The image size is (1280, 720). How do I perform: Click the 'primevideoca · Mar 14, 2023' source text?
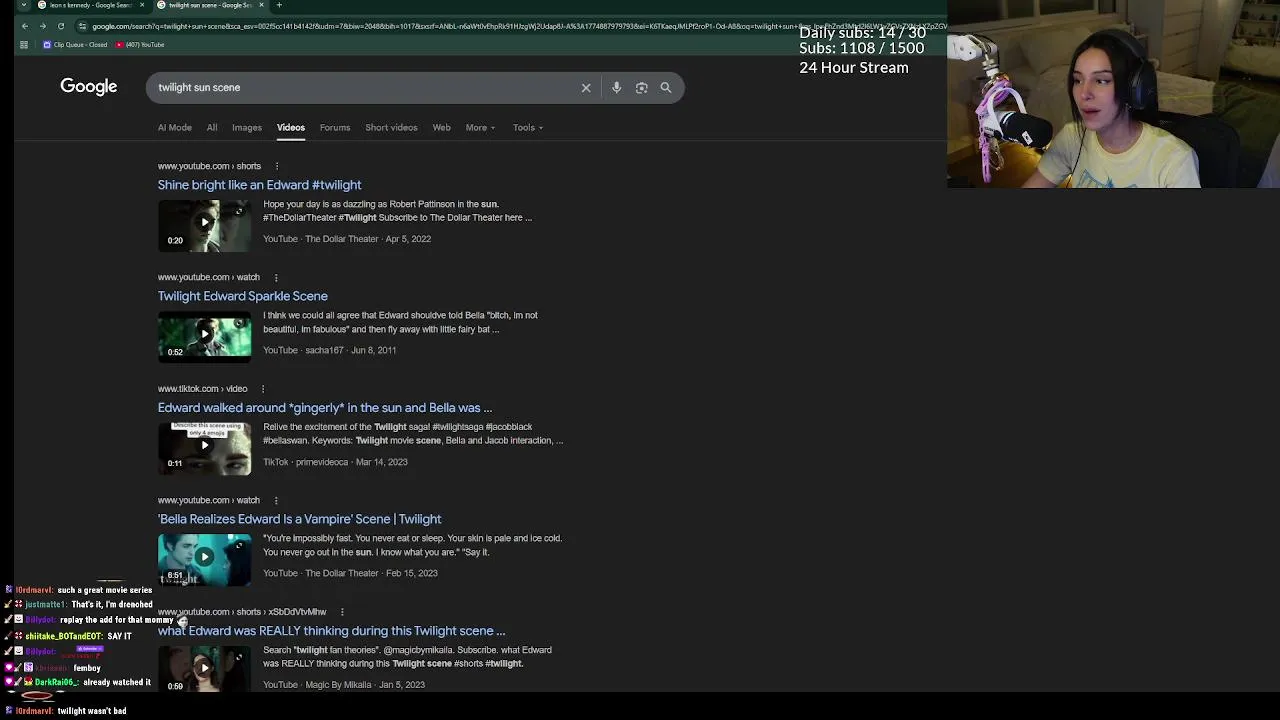point(352,462)
